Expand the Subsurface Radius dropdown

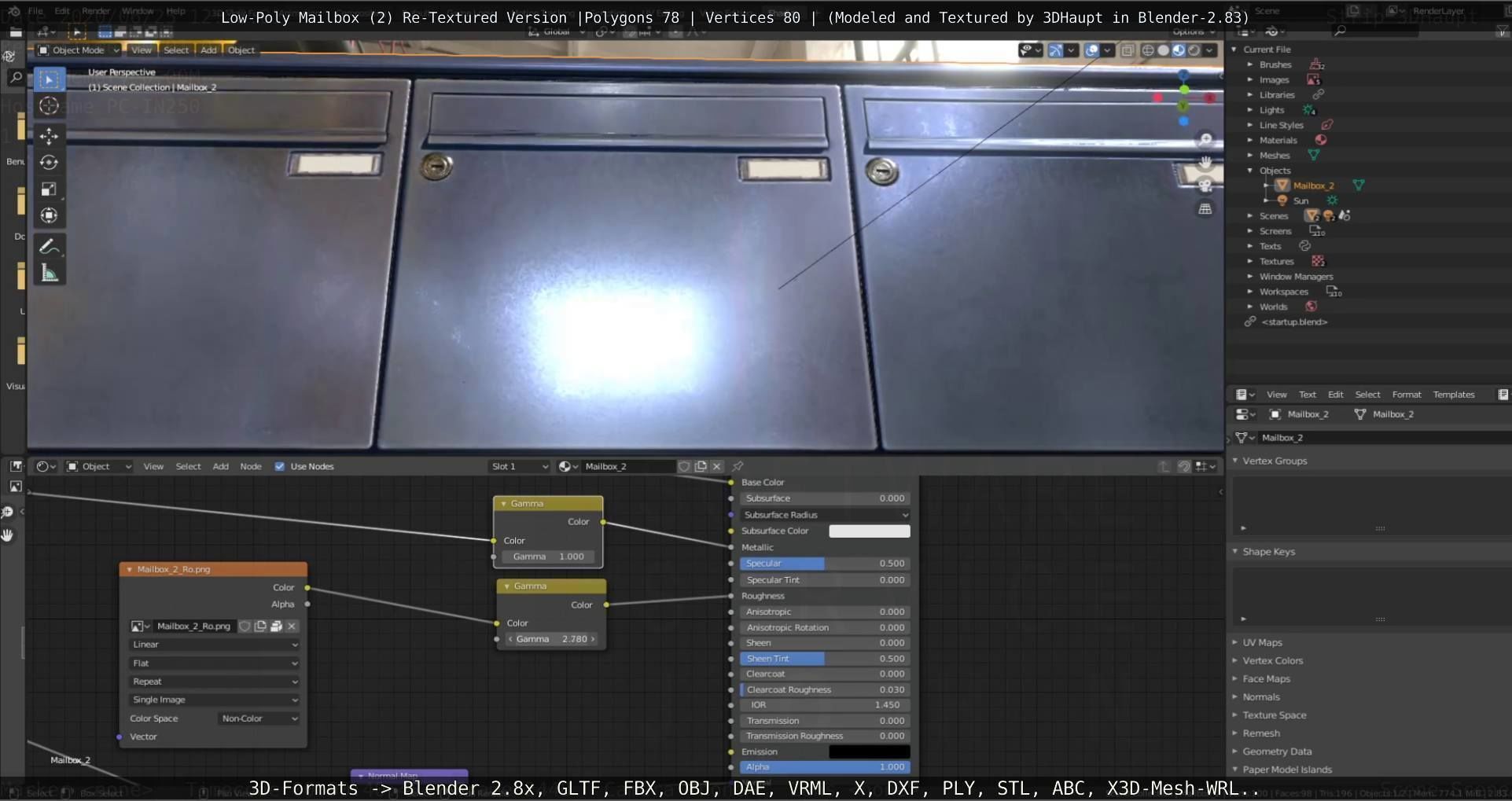pos(825,515)
